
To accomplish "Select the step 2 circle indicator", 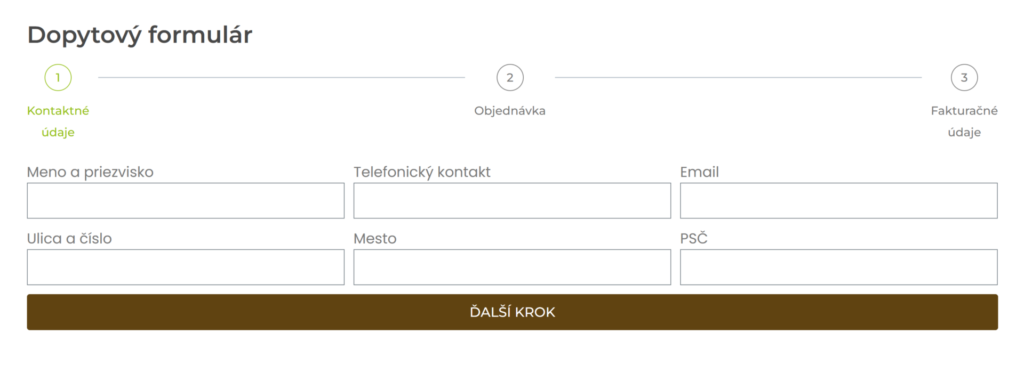I will pos(510,78).
